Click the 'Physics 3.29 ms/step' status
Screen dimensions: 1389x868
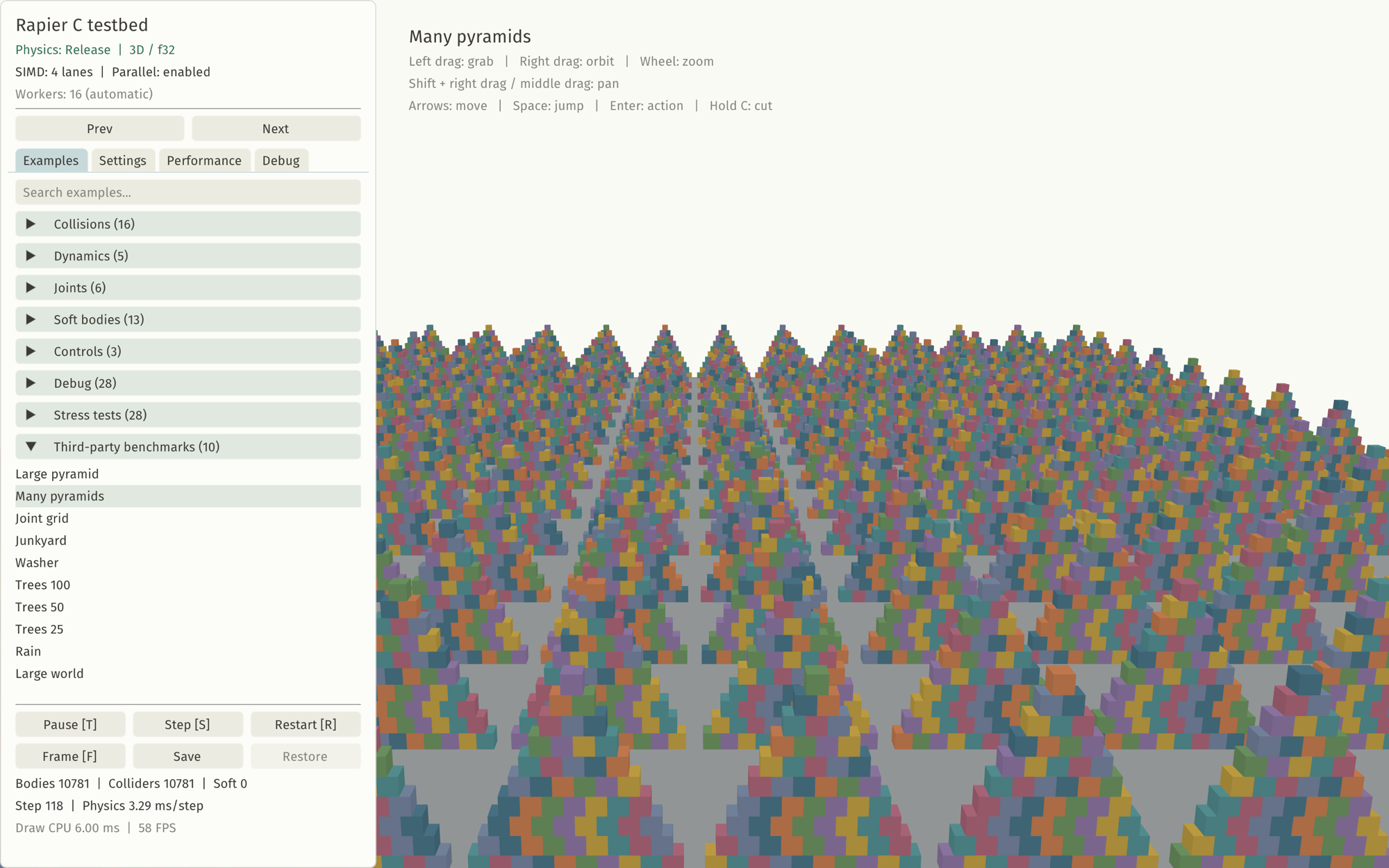click(x=143, y=806)
